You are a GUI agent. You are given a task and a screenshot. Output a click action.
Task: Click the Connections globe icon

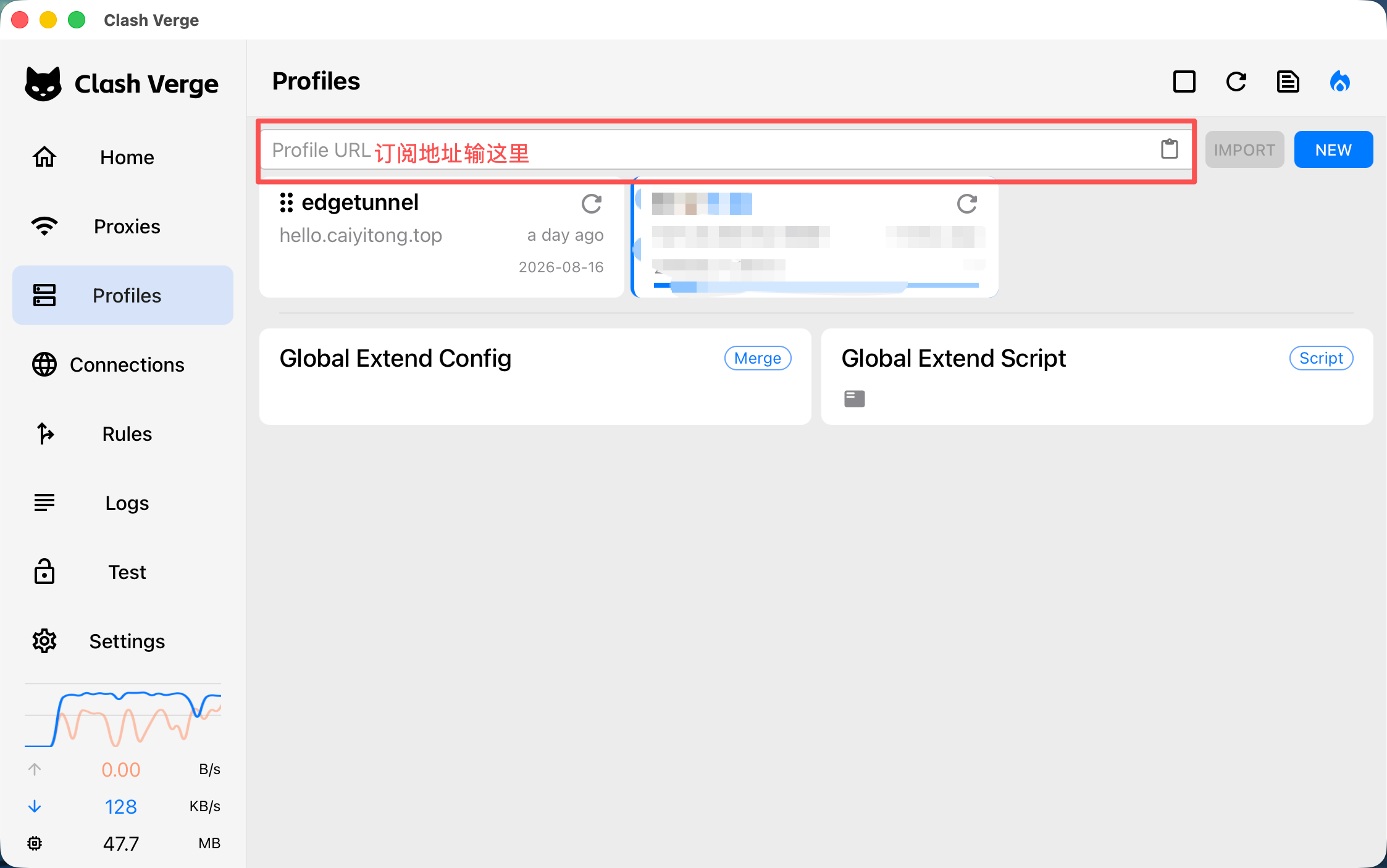44,364
